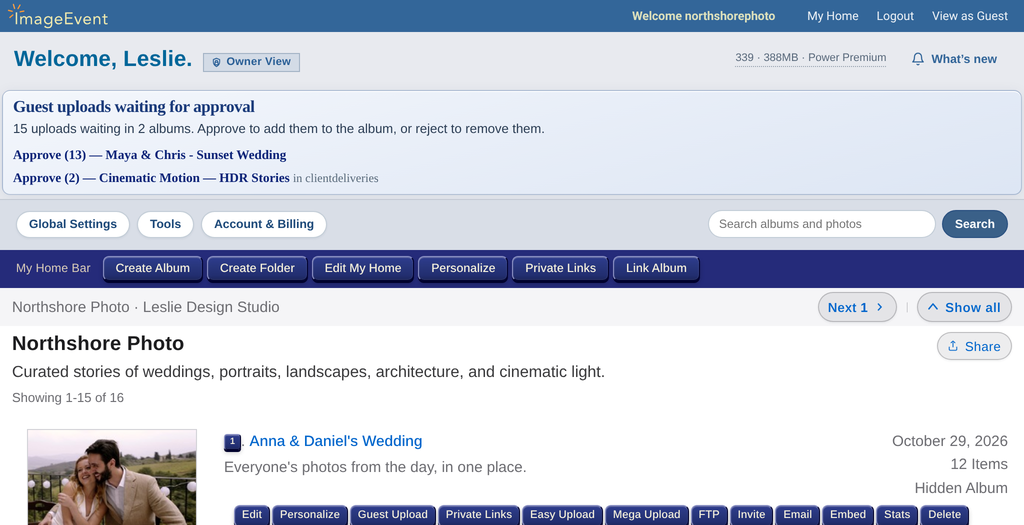Click Link Album in My Home Bar

pyautogui.click(x=656, y=268)
